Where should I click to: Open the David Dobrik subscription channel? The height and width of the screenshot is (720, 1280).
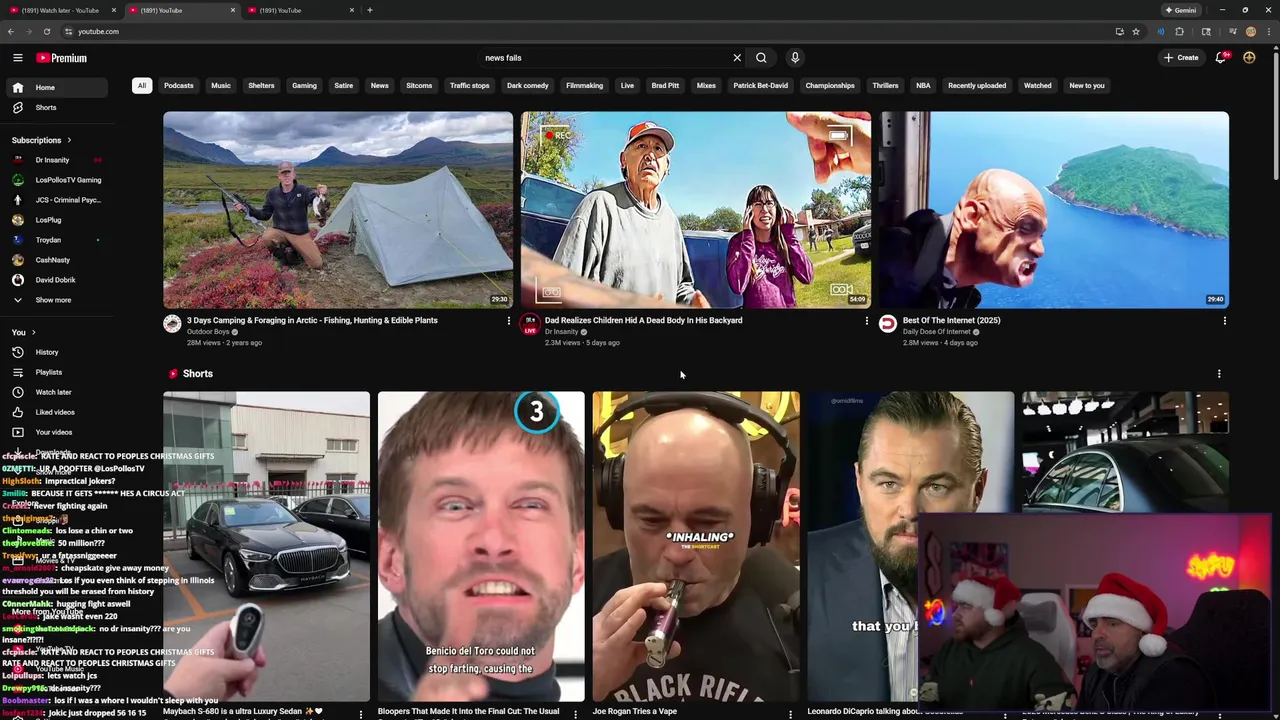(58, 280)
